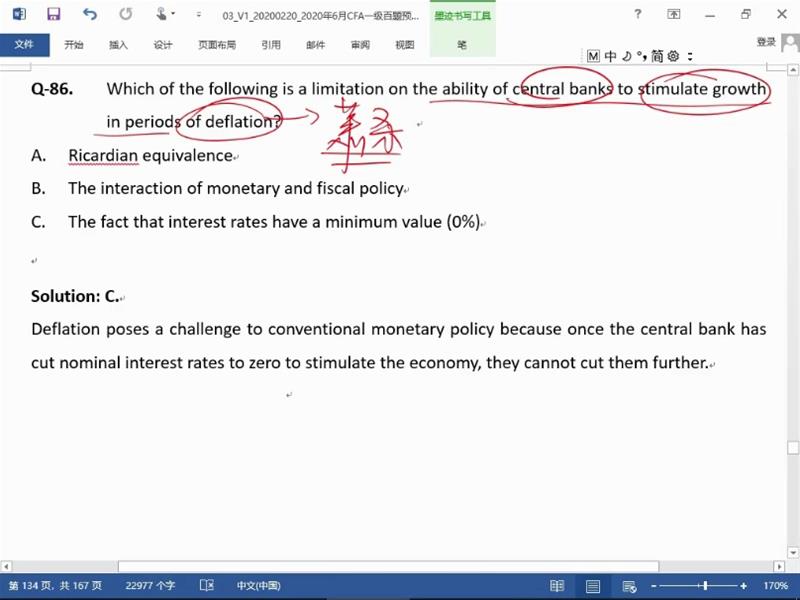Open Ribbon Display Options
The width and height of the screenshot is (800, 600).
click(x=673, y=14)
